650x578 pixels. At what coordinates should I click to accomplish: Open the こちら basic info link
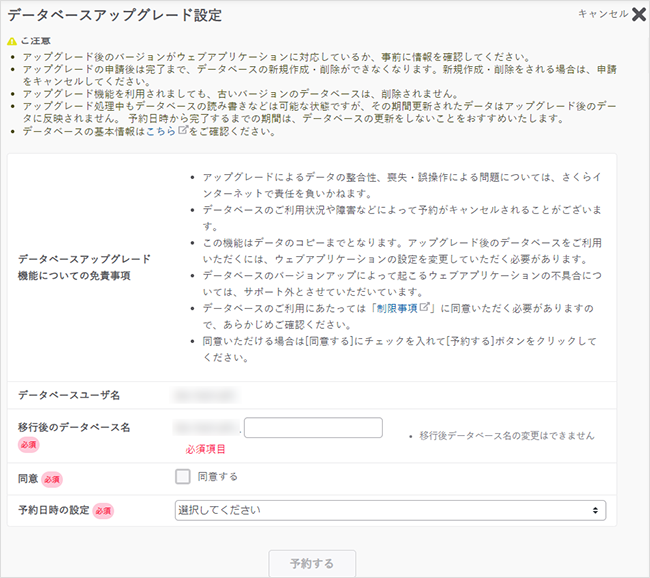point(160,132)
